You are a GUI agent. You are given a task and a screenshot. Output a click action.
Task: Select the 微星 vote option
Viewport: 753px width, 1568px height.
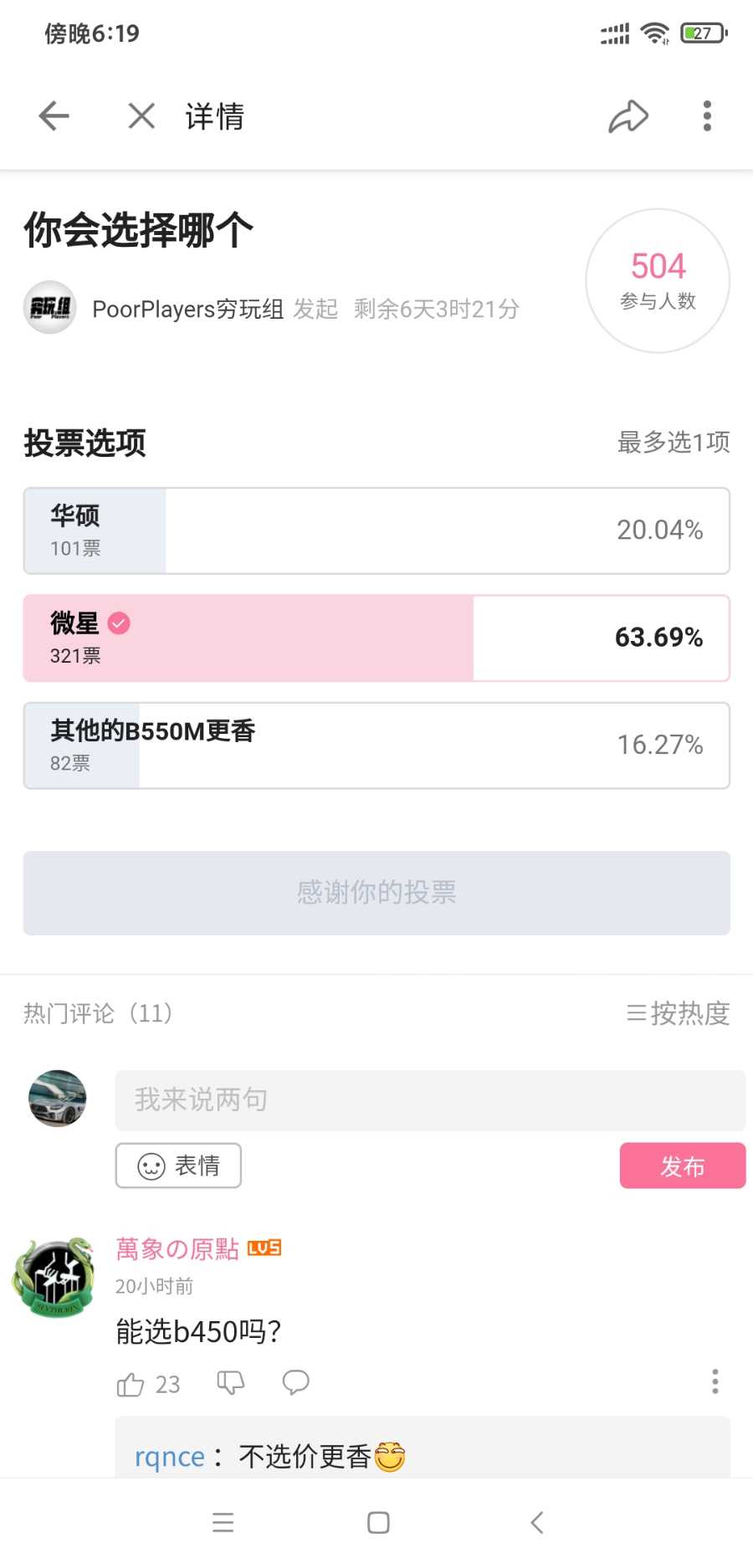tap(376, 638)
